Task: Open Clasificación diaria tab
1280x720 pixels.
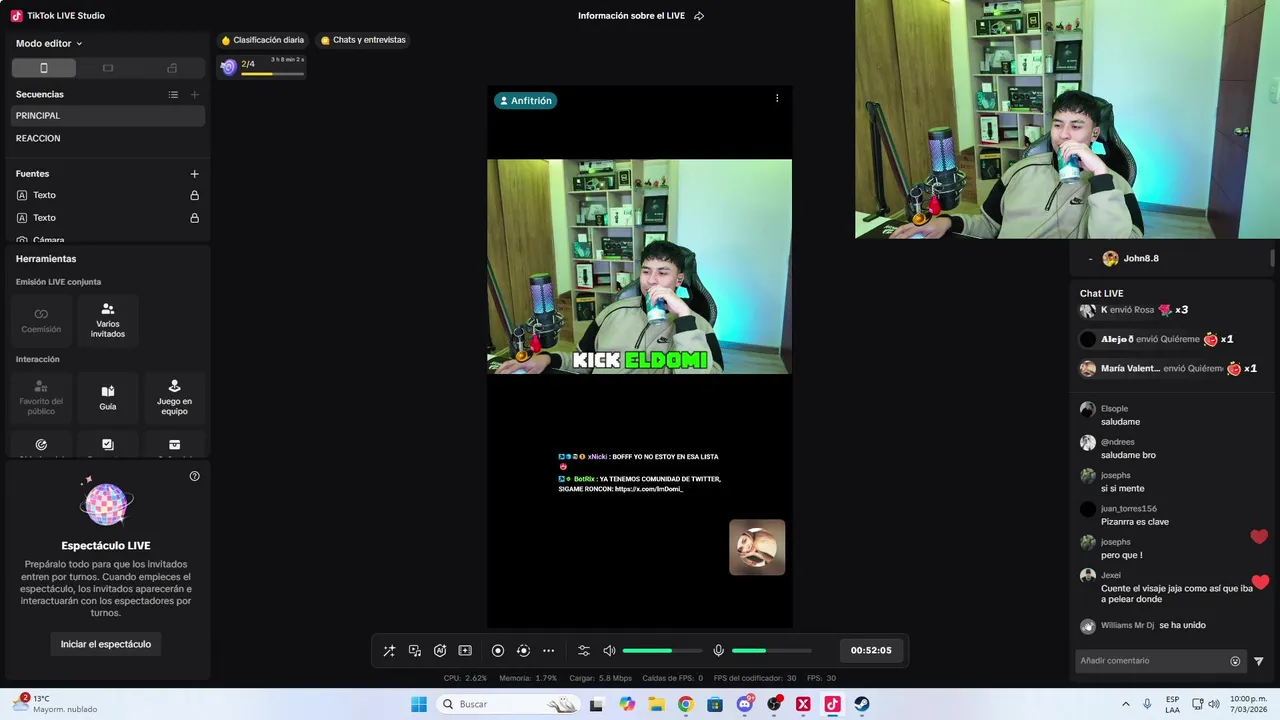Action: 262,40
